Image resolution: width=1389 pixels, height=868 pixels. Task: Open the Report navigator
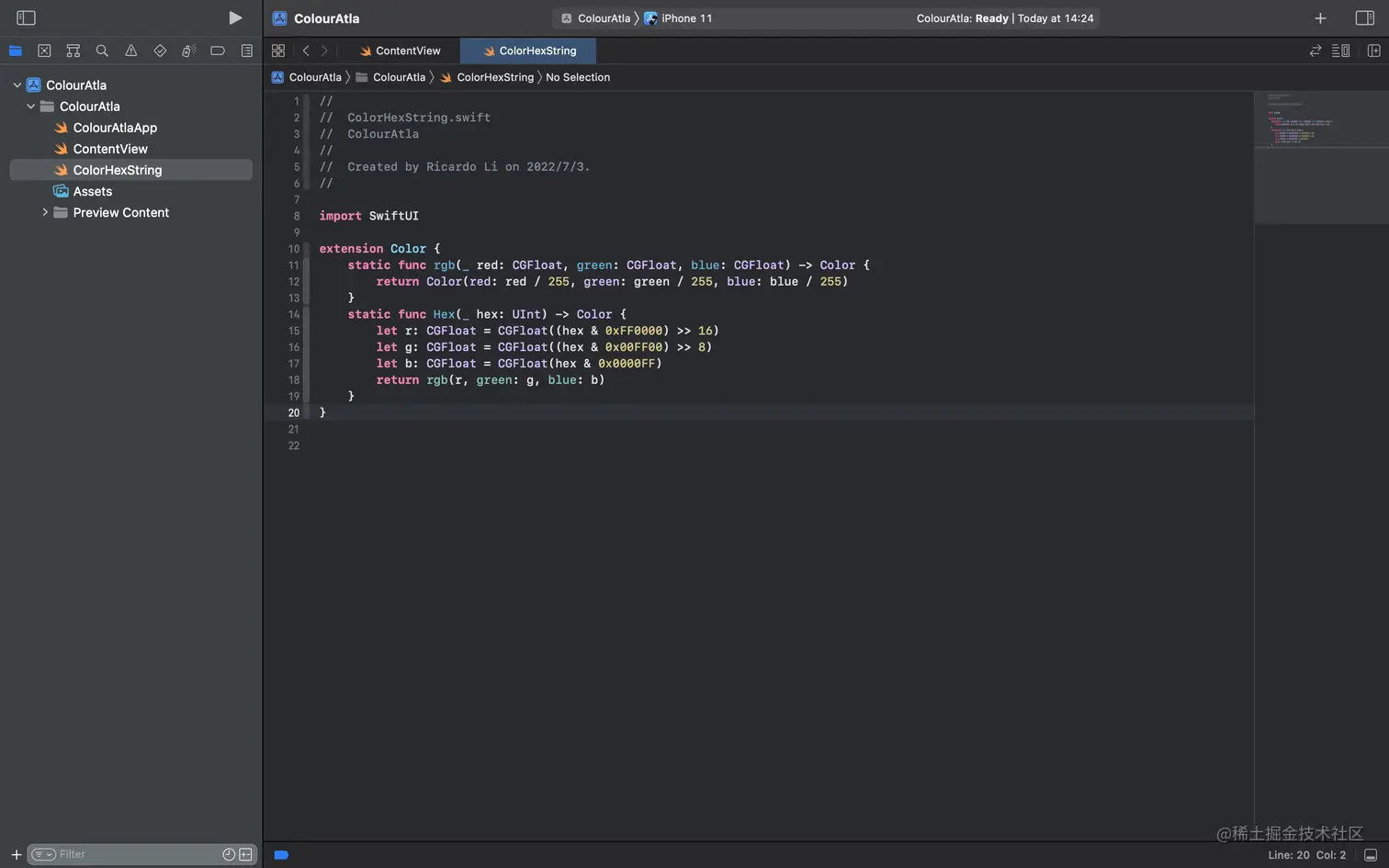pos(247,51)
